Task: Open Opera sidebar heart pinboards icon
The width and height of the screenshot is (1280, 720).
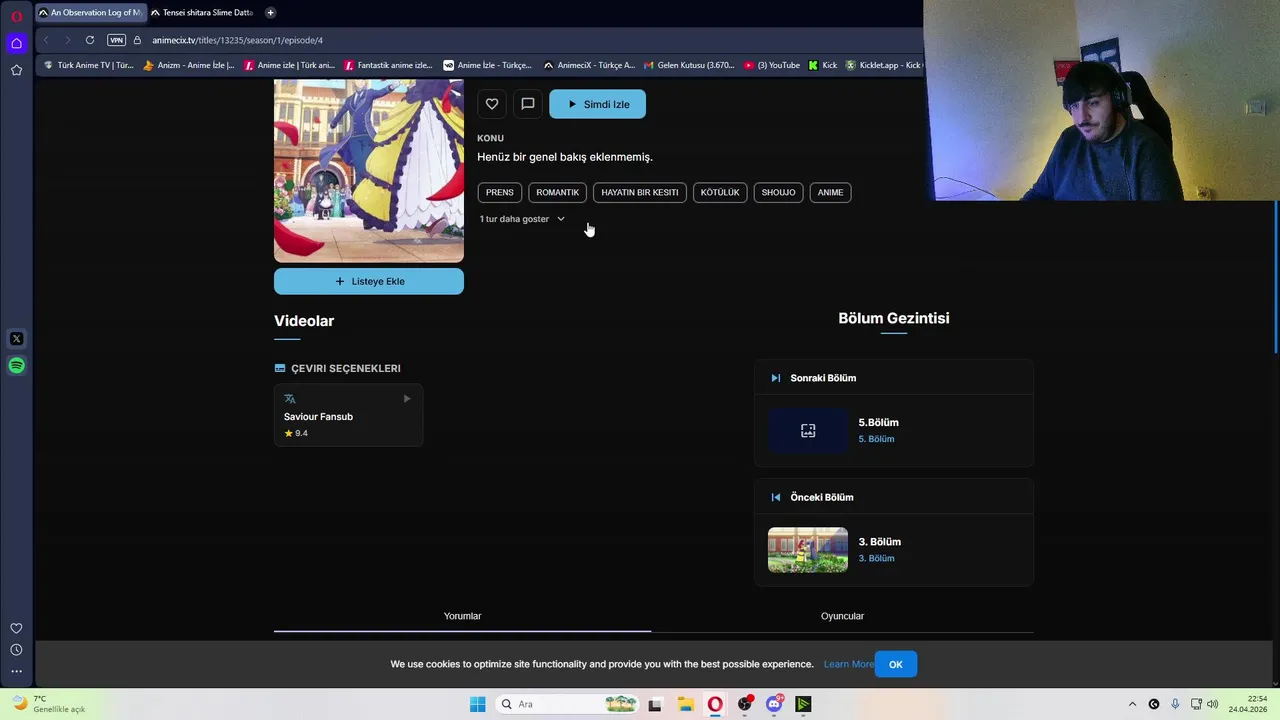Action: pyautogui.click(x=16, y=628)
